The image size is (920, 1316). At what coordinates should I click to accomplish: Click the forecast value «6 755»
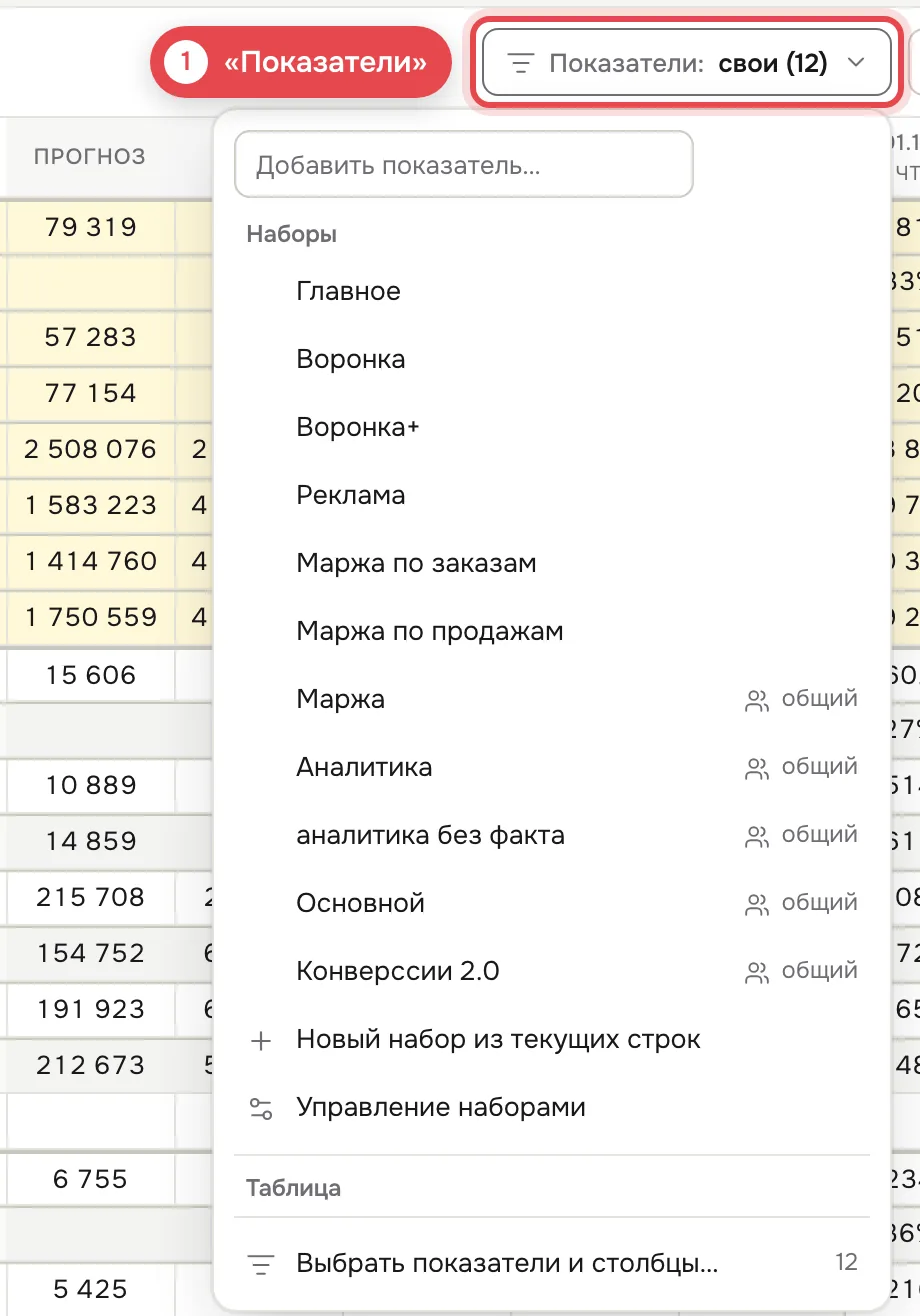[x=91, y=1179]
